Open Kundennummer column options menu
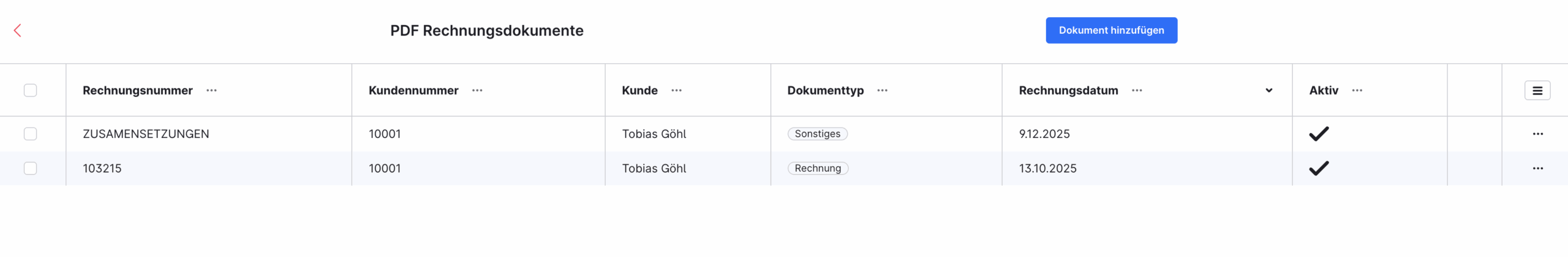Image resolution: width=1568 pixels, height=257 pixels. 477,91
